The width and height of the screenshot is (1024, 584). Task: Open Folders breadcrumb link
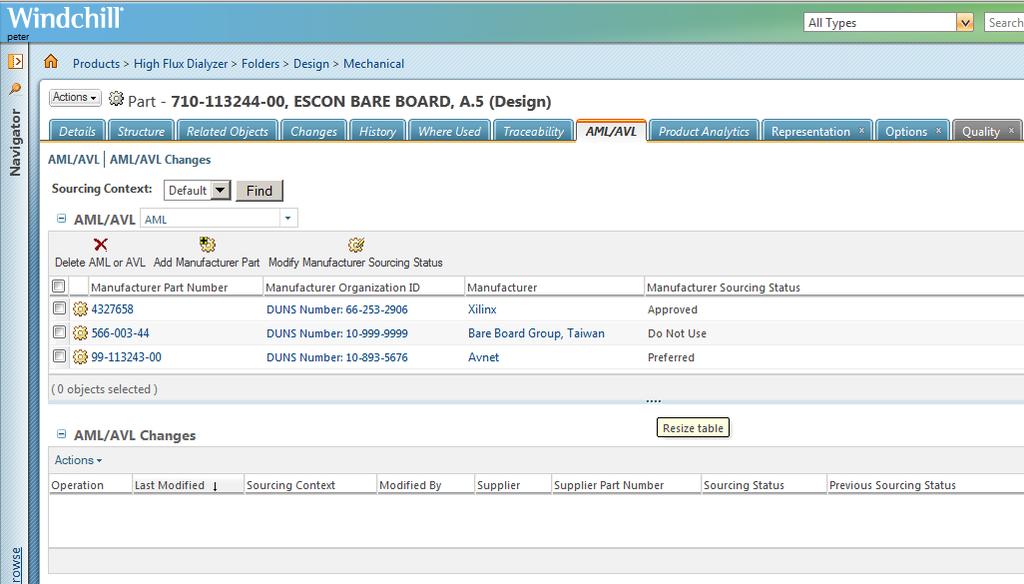pos(261,63)
